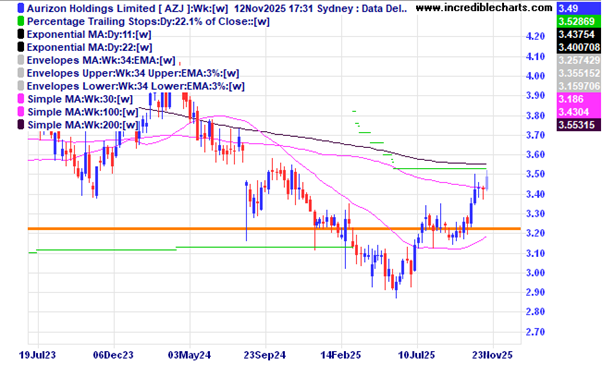Select the Simple MA:Wk:30 legend label
Viewport: 602px width, 365px height.
point(80,99)
